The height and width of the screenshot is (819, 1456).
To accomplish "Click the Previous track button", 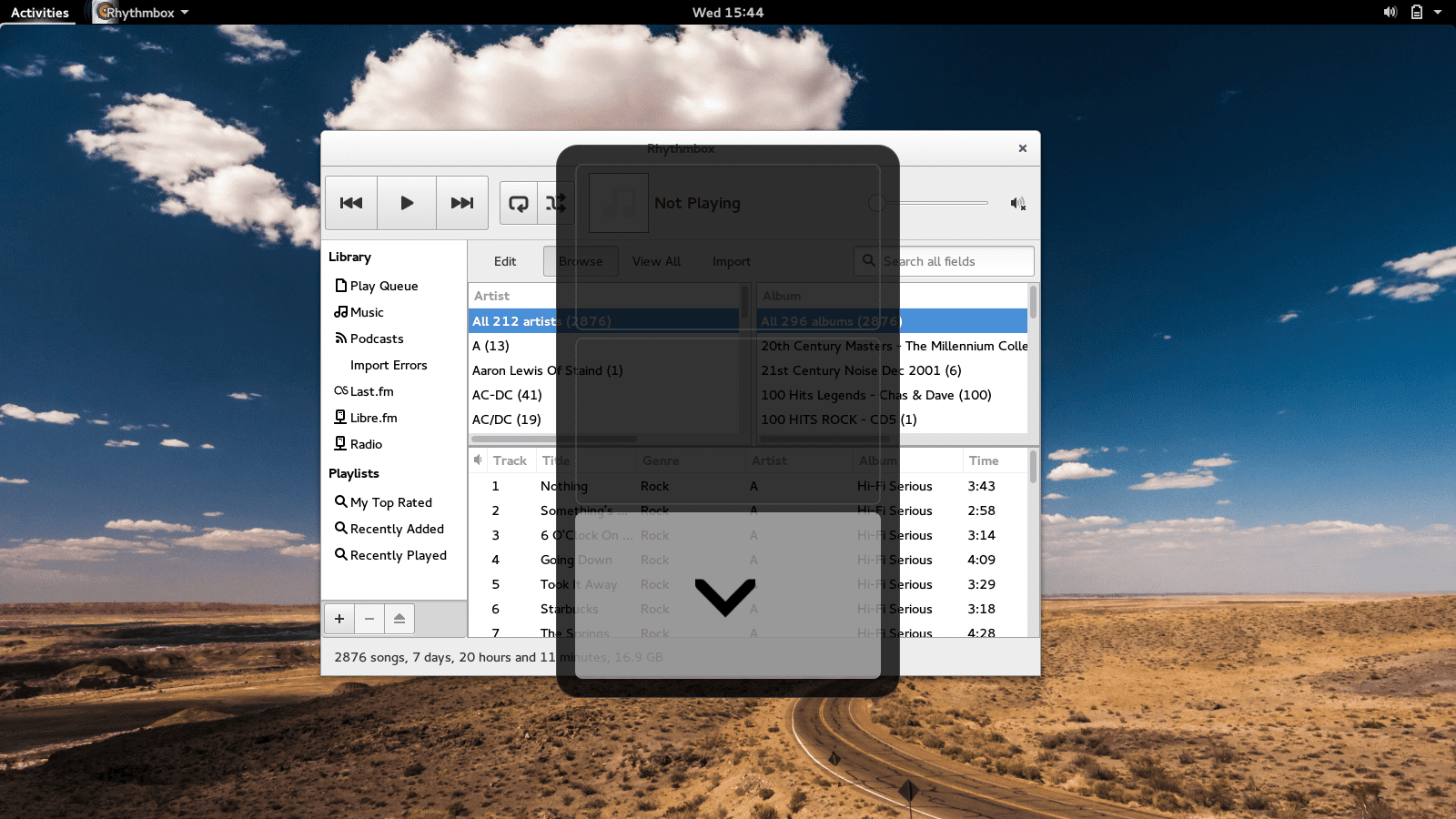I will click(351, 203).
